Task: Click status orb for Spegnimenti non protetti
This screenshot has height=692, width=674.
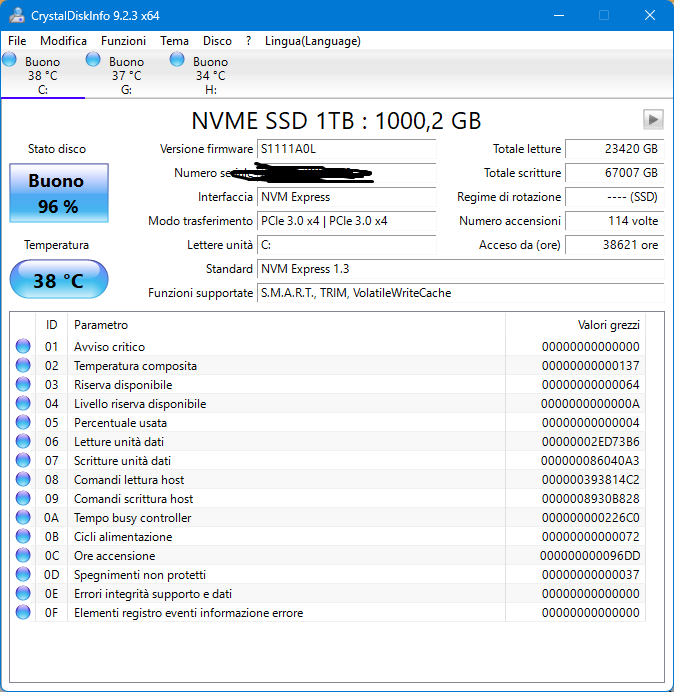Action: (x=23, y=575)
